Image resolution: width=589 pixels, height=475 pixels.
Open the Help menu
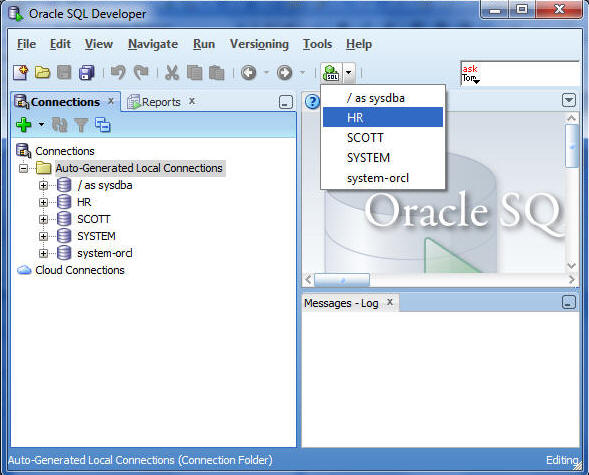[359, 44]
